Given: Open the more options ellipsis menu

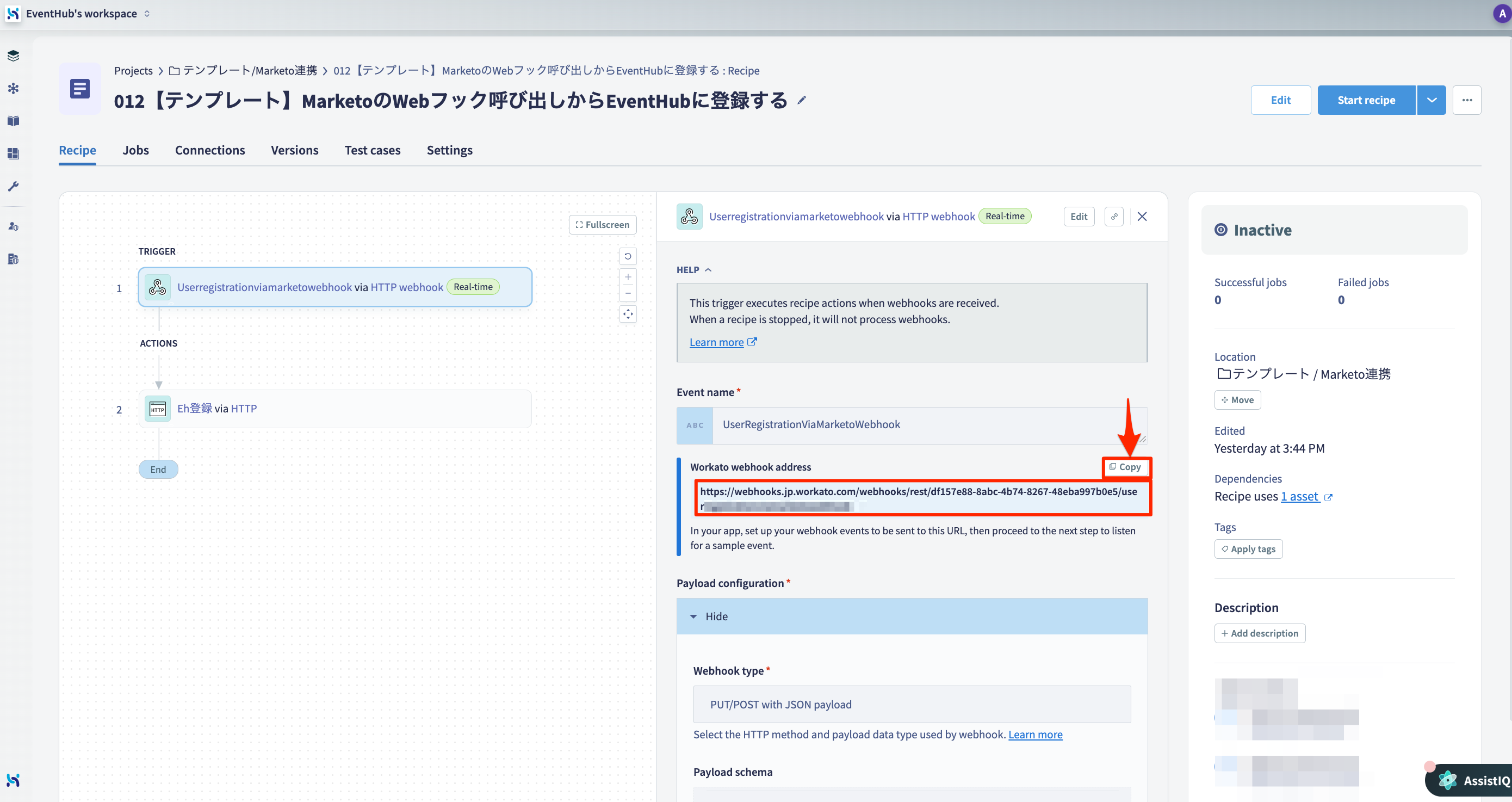Looking at the screenshot, I should pyautogui.click(x=1467, y=100).
